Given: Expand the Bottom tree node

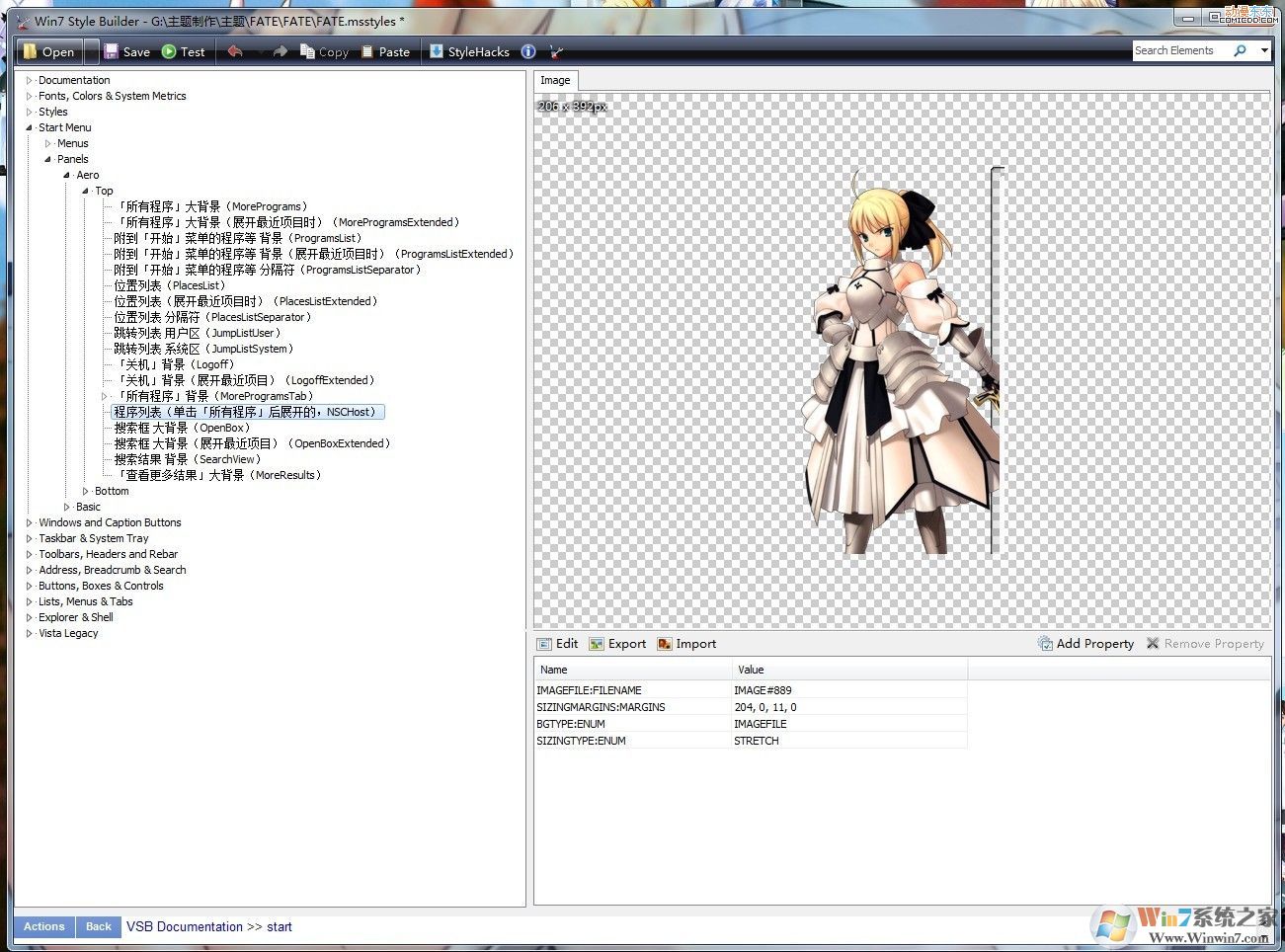Looking at the screenshot, I should pos(86,491).
